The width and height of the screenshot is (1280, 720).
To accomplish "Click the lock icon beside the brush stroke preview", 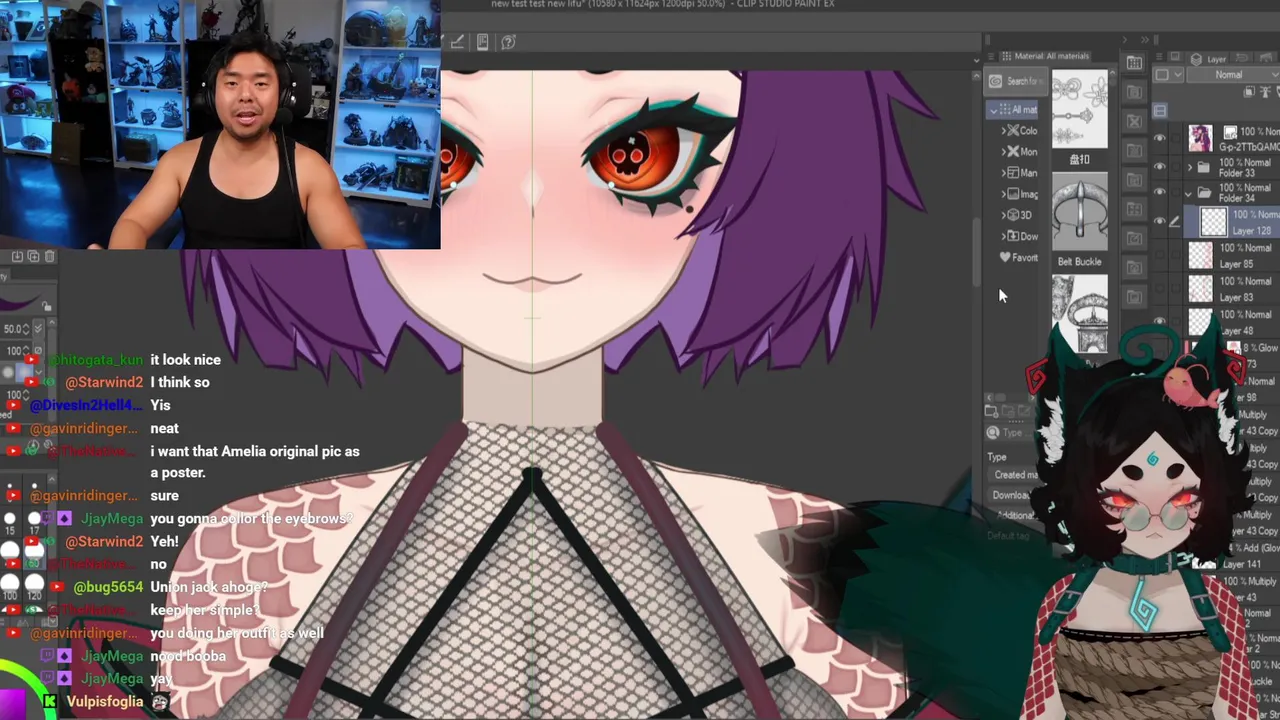I will (x=46, y=306).
